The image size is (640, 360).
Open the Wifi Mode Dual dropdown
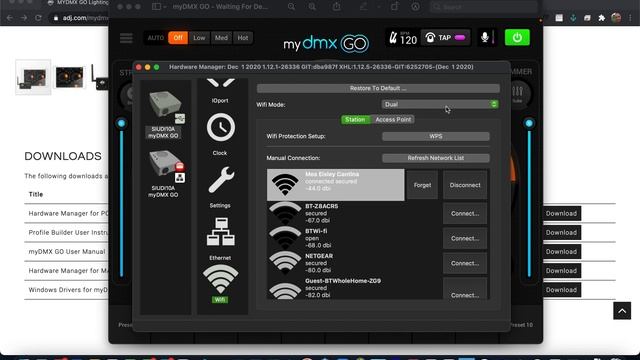(440, 104)
